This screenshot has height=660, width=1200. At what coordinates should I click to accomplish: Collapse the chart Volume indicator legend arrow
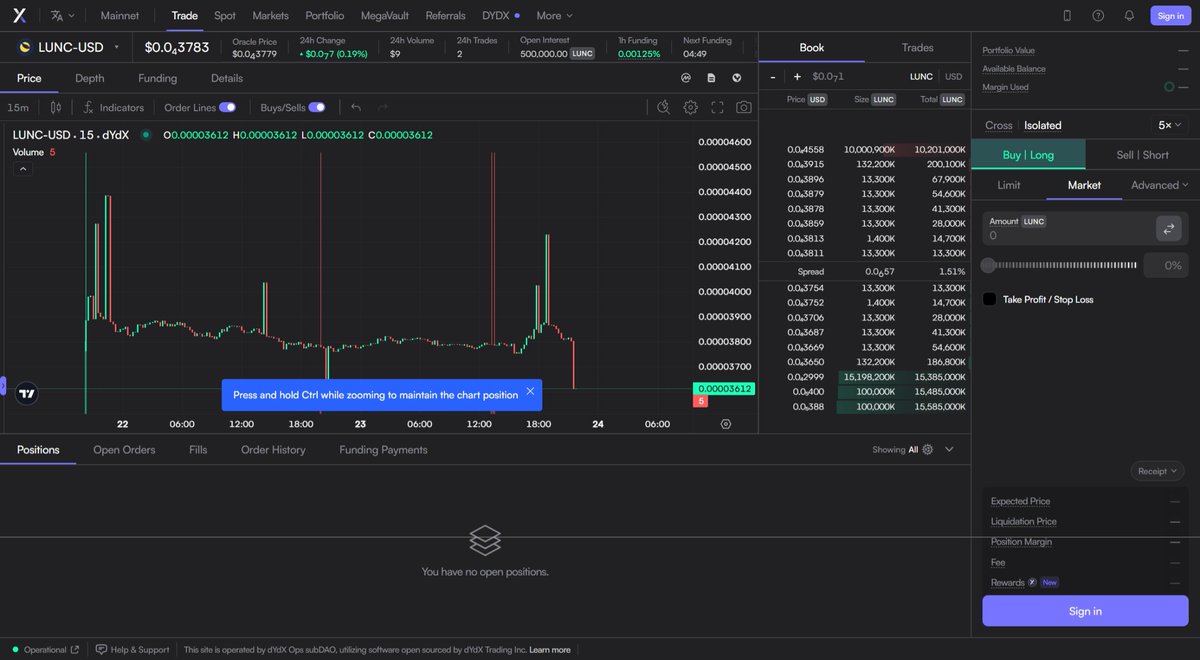click(x=24, y=169)
